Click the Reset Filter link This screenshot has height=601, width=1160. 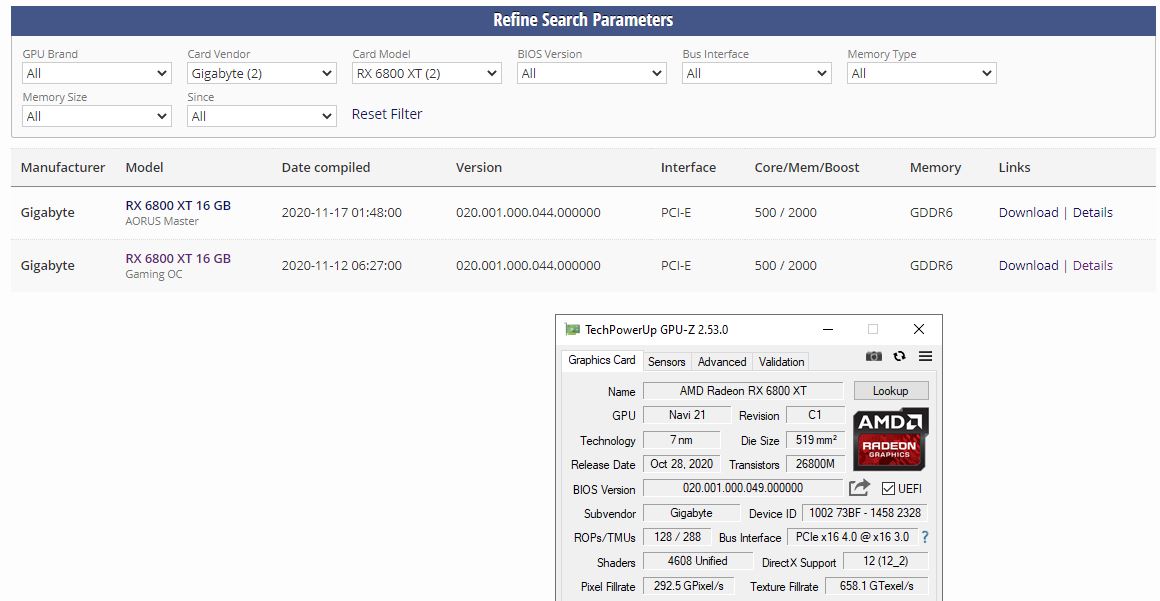point(387,114)
